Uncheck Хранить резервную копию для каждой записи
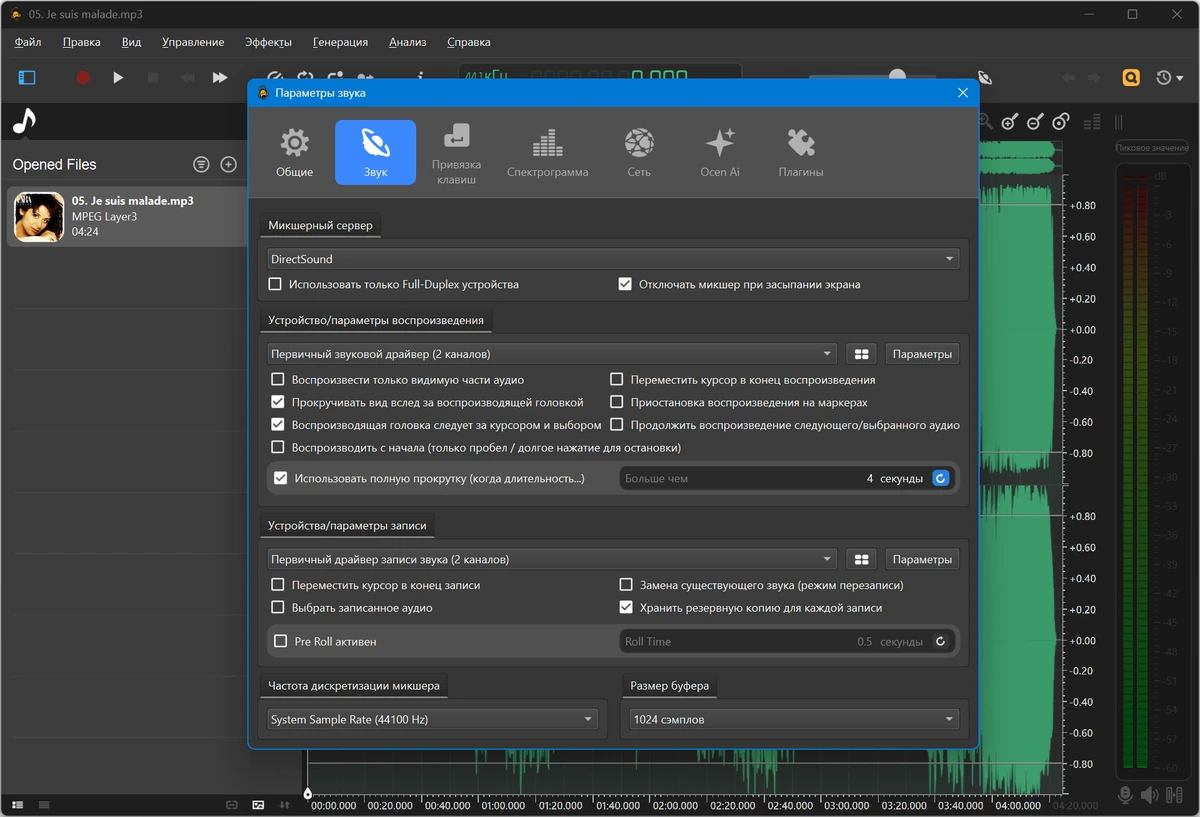Viewport: 1200px width, 817px height. pos(626,607)
